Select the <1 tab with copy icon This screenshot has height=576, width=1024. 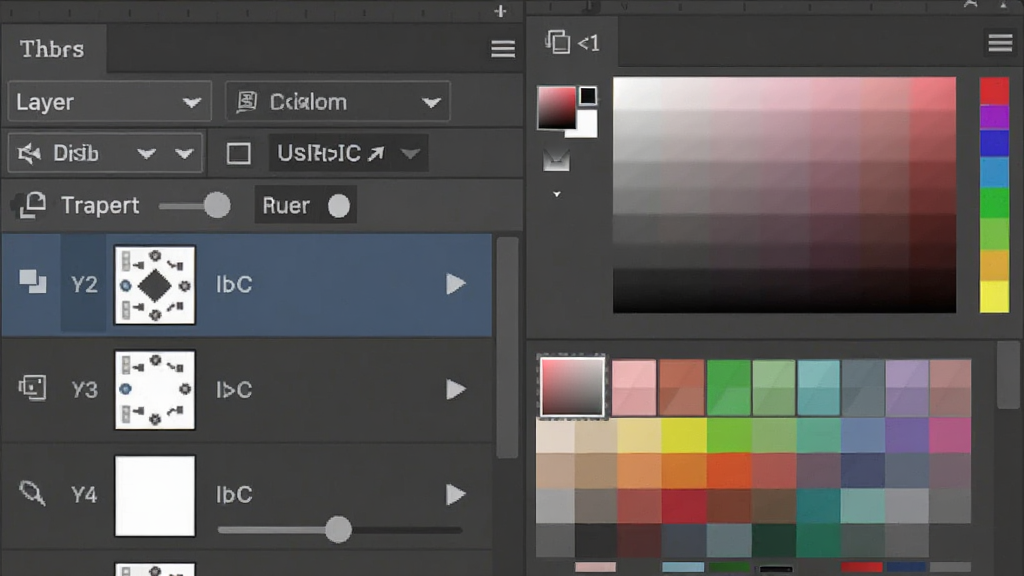pyautogui.click(x=573, y=43)
